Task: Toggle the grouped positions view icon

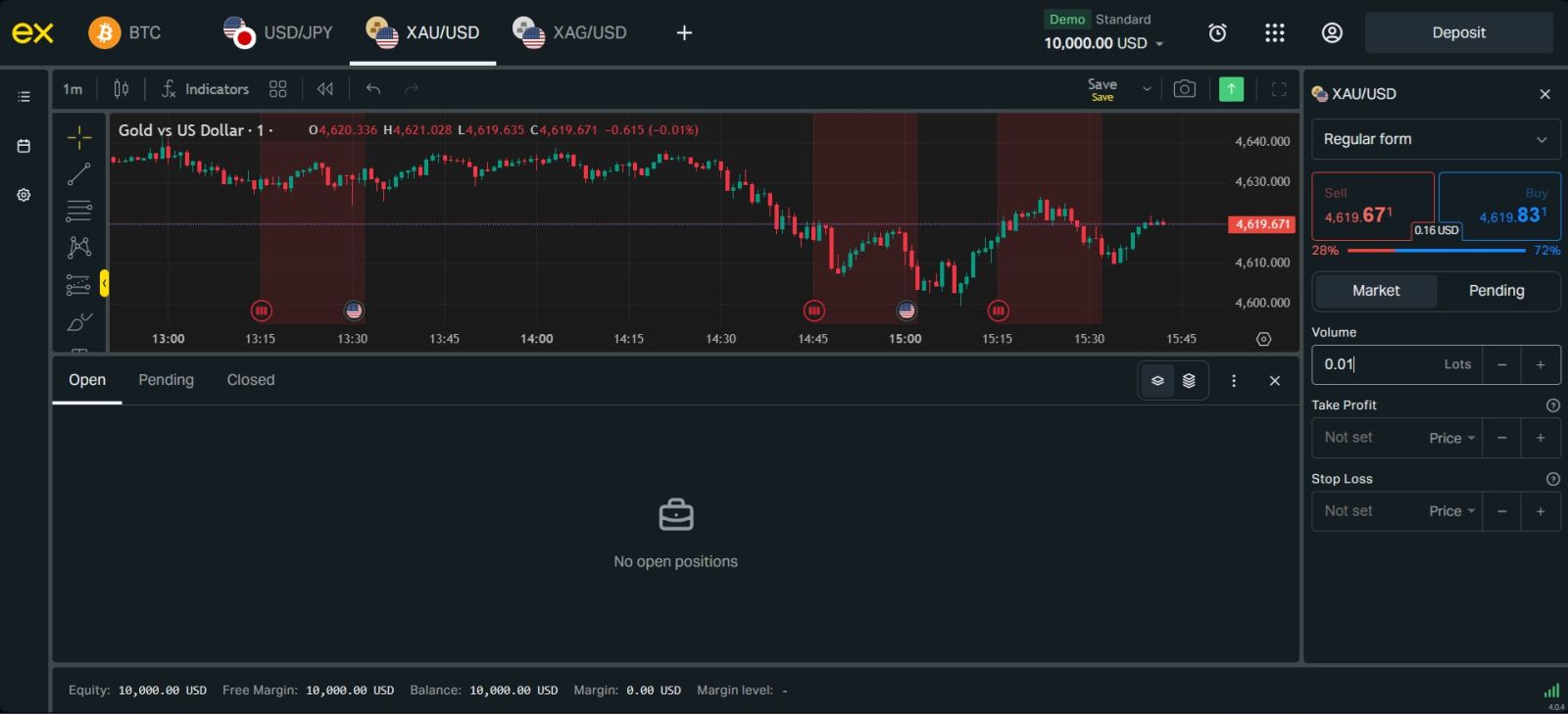Action: coord(1189,381)
